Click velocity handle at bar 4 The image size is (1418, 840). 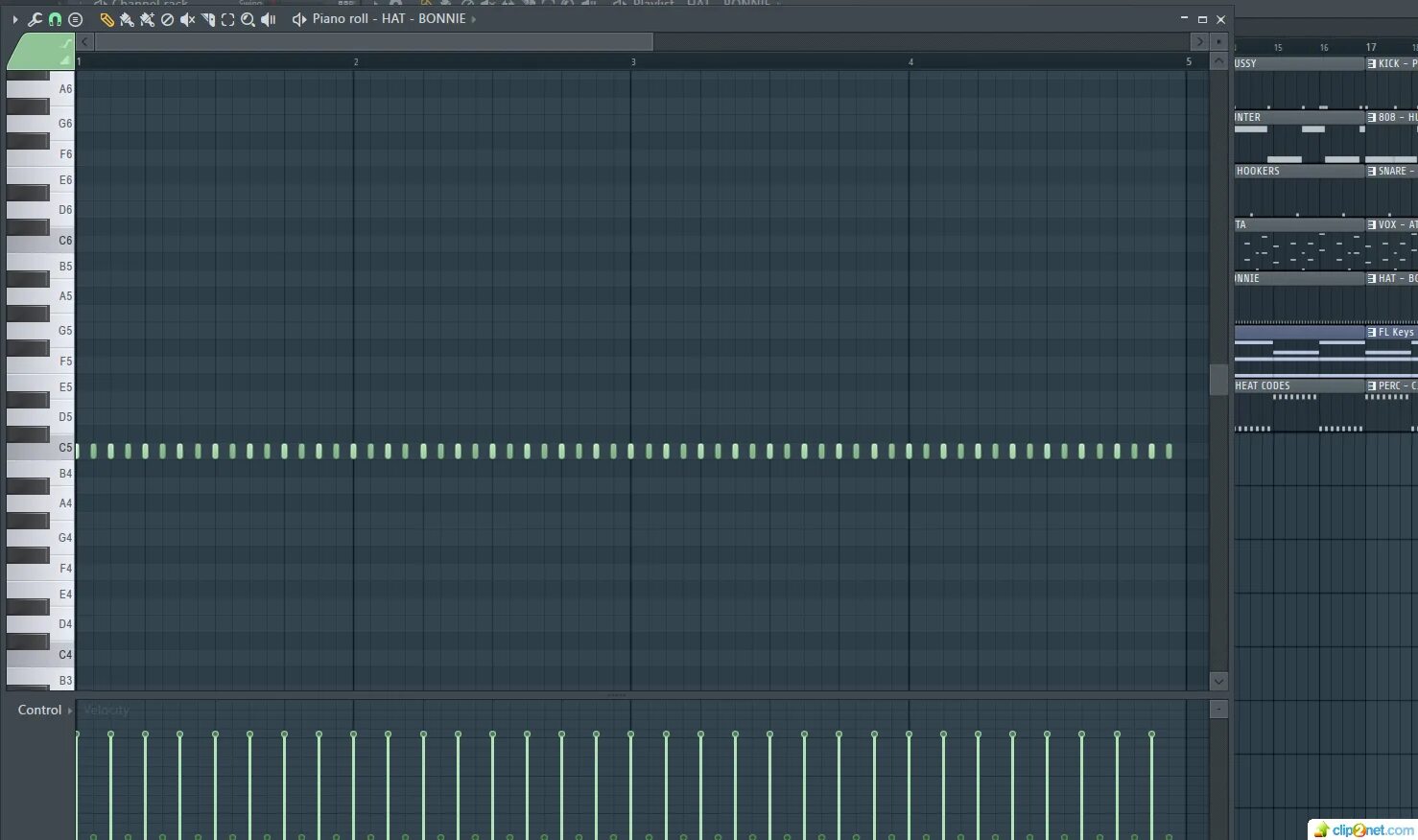click(909, 735)
